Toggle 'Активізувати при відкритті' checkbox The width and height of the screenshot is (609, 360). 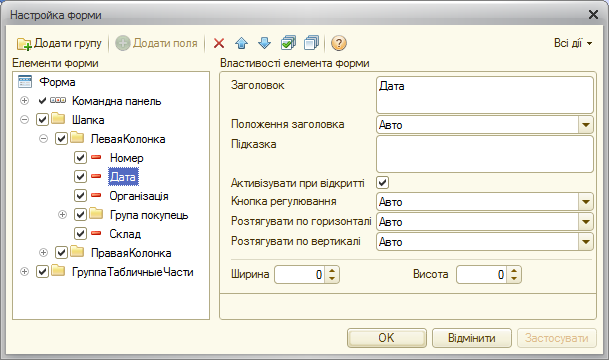tap(383, 182)
